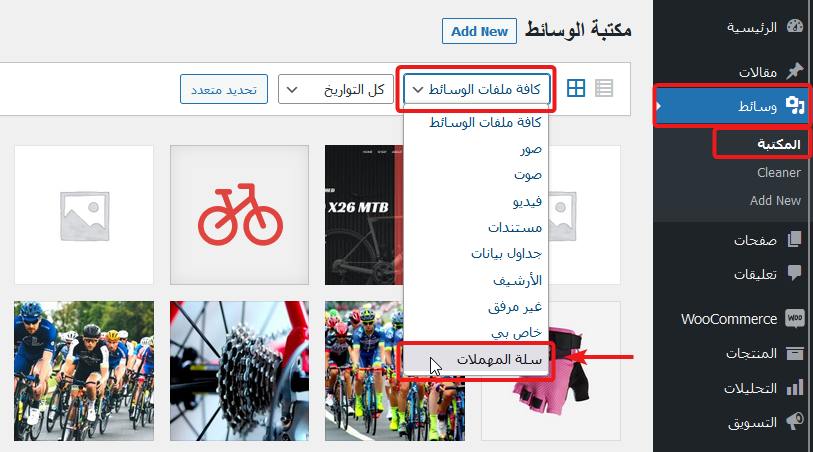Switch to grid view icon

point(576,88)
